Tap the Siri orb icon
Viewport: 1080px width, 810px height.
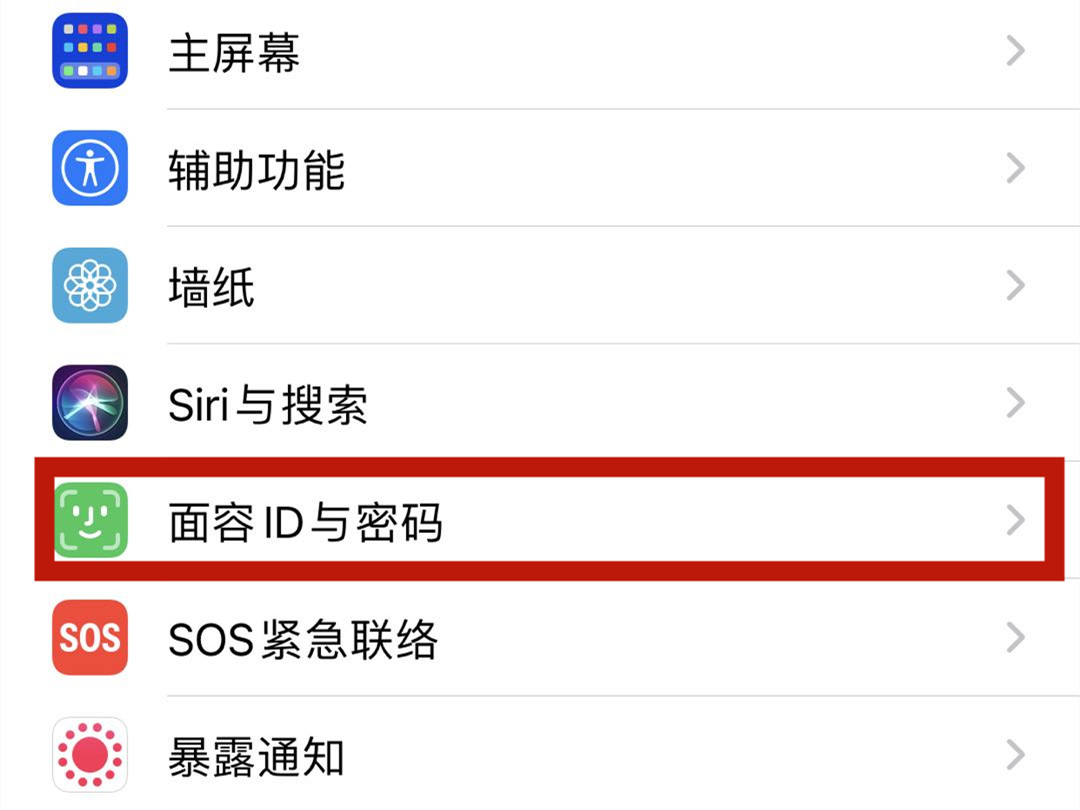(x=90, y=403)
